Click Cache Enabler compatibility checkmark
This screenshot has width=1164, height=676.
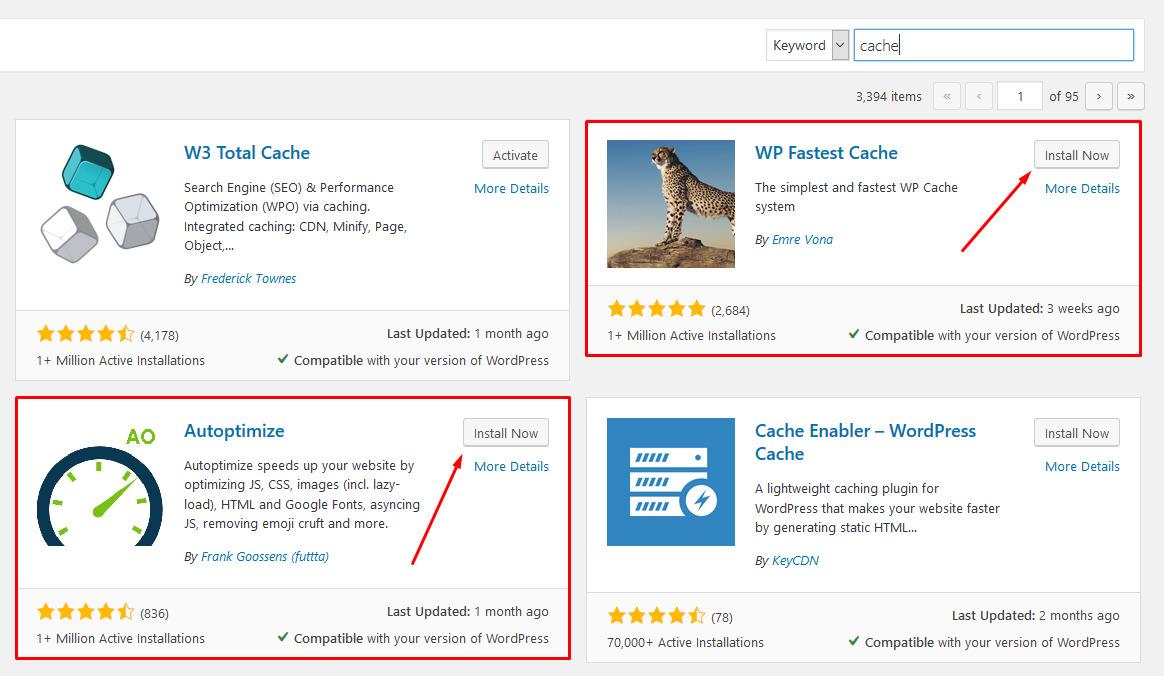click(854, 641)
